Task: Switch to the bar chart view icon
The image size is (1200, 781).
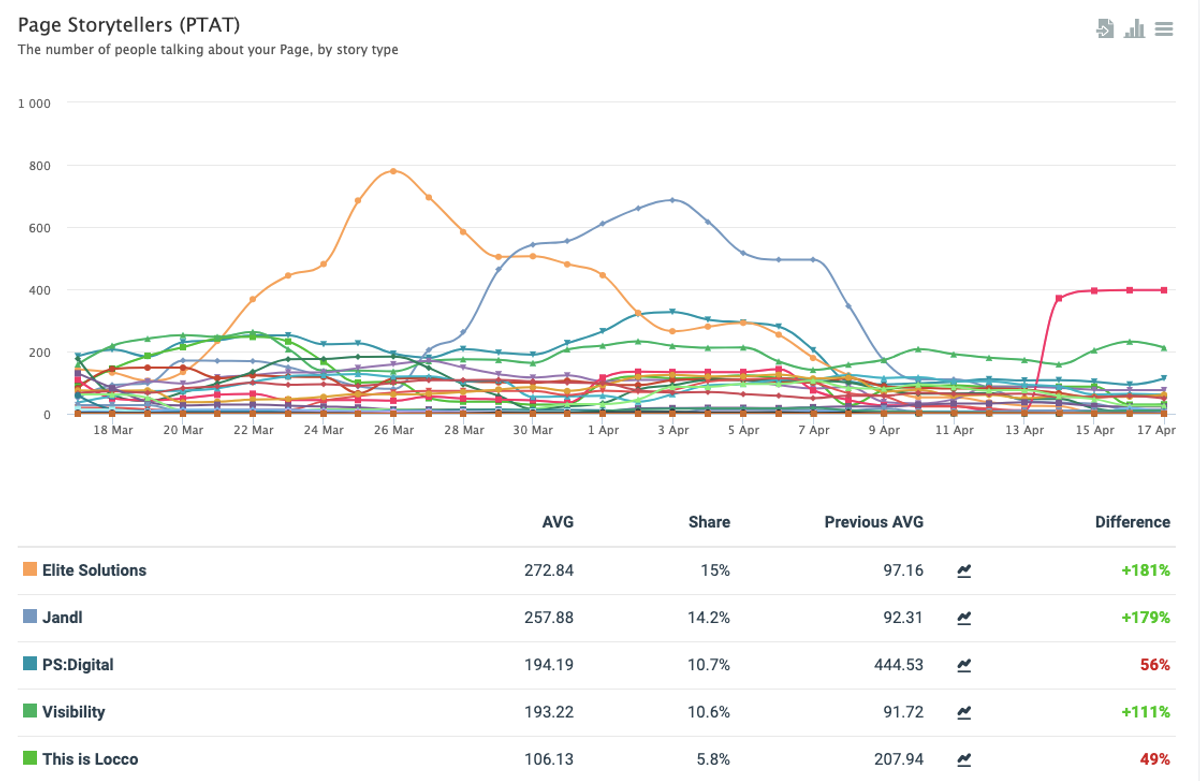Action: (x=1134, y=28)
